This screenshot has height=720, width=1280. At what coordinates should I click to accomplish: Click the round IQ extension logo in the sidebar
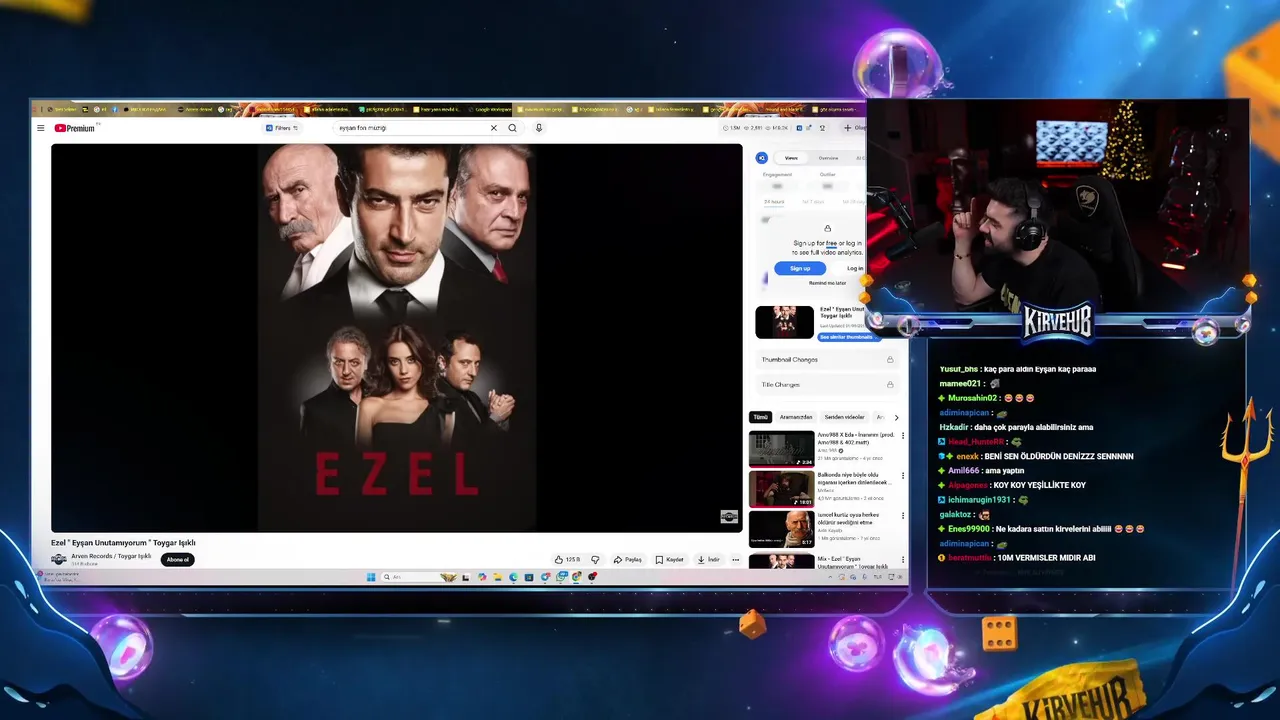pos(762,158)
